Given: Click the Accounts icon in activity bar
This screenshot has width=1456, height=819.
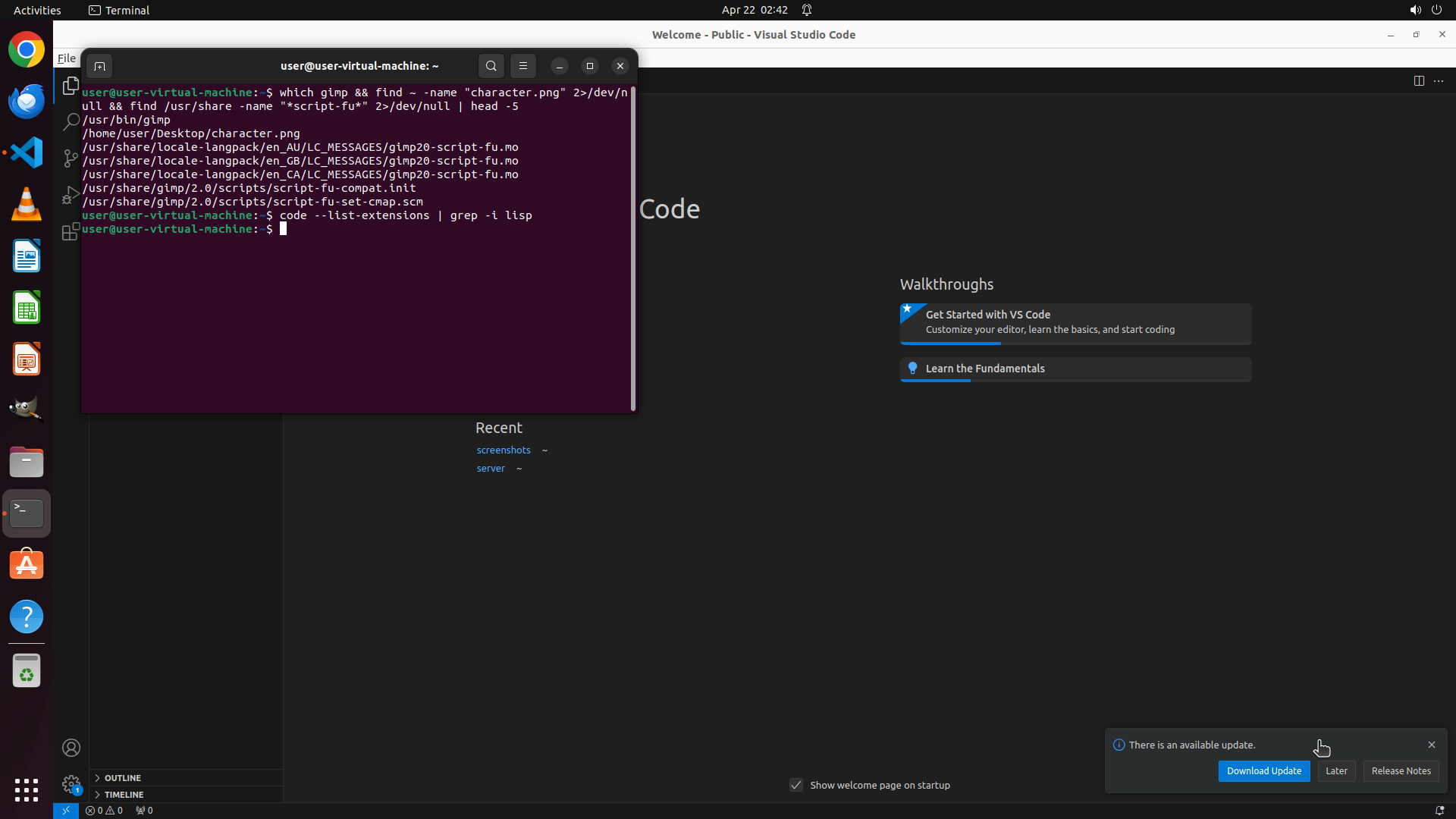Looking at the screenshot, I should tap(71, 748).
